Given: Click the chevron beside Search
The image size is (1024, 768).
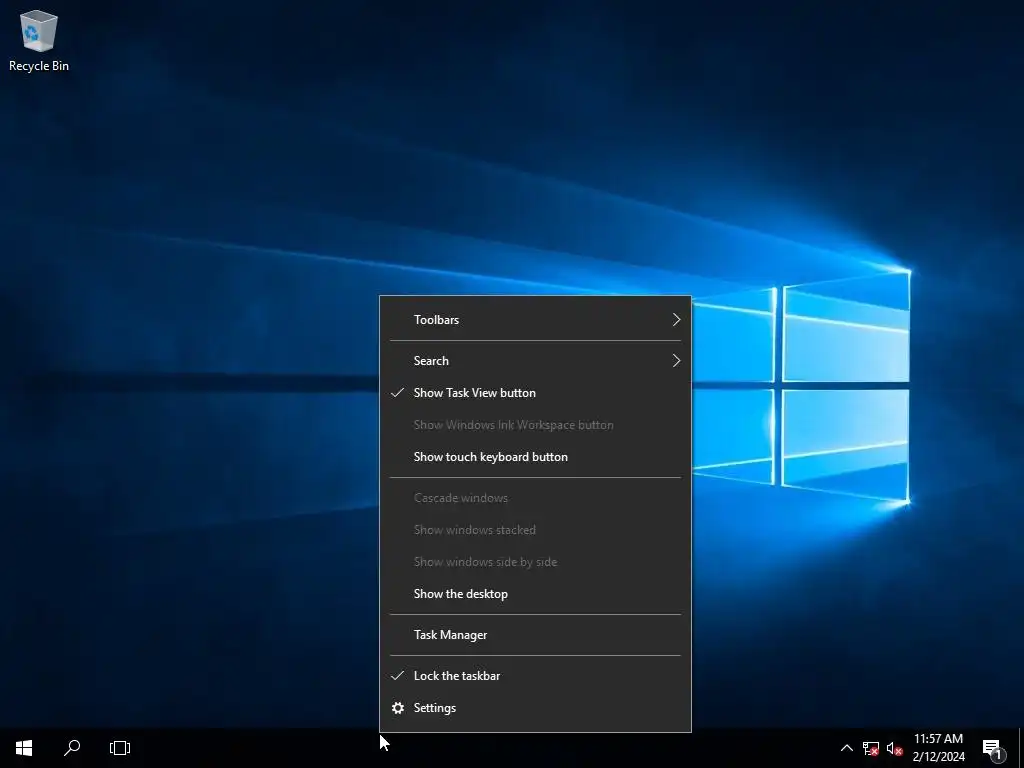Looking at the screenshot, I should (677, 360).
